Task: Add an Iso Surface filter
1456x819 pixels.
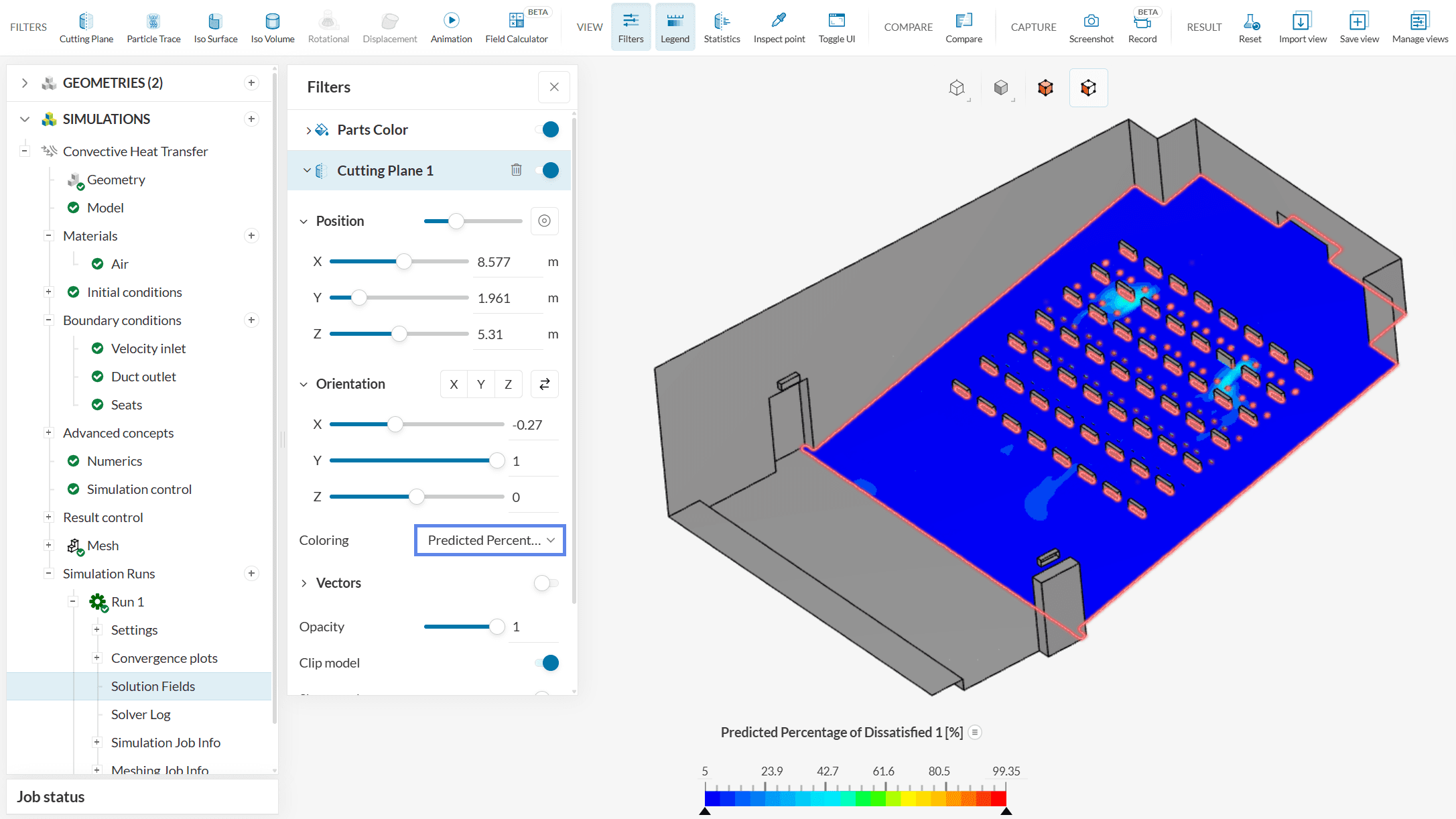Action: tap(215, 27)
